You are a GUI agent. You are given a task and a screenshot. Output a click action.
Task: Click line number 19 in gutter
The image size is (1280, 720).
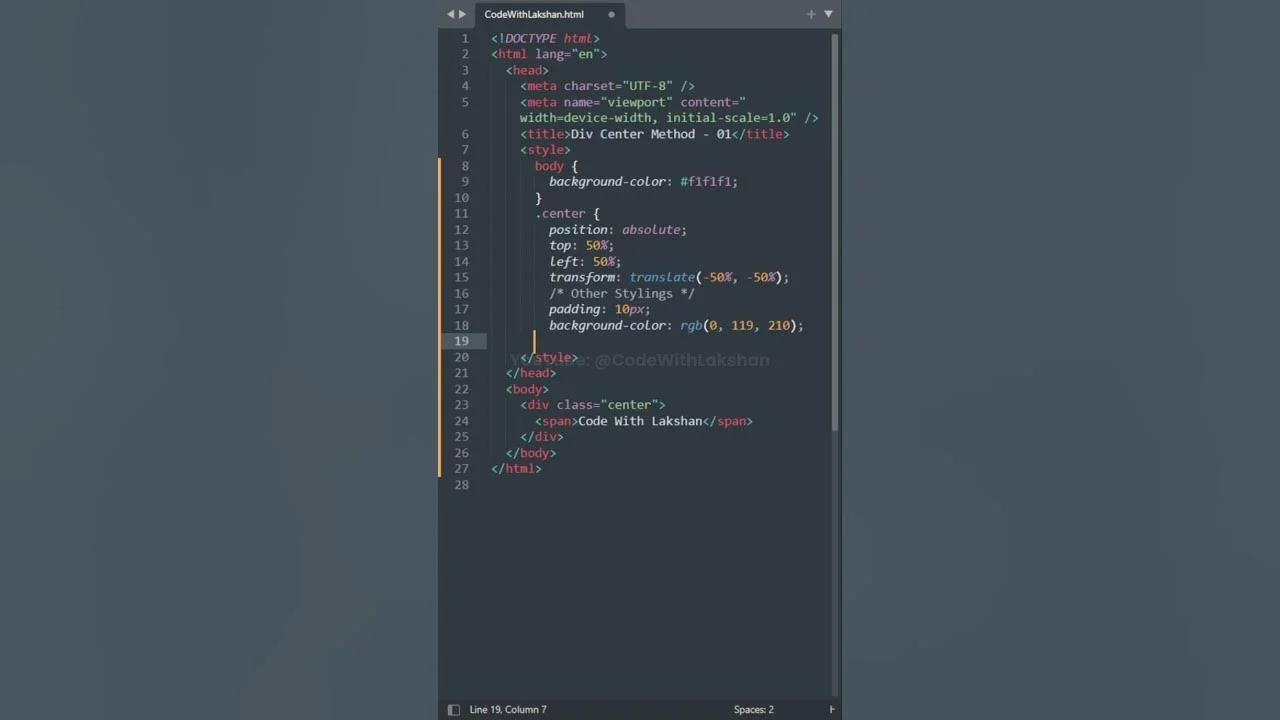click(461, 341)
